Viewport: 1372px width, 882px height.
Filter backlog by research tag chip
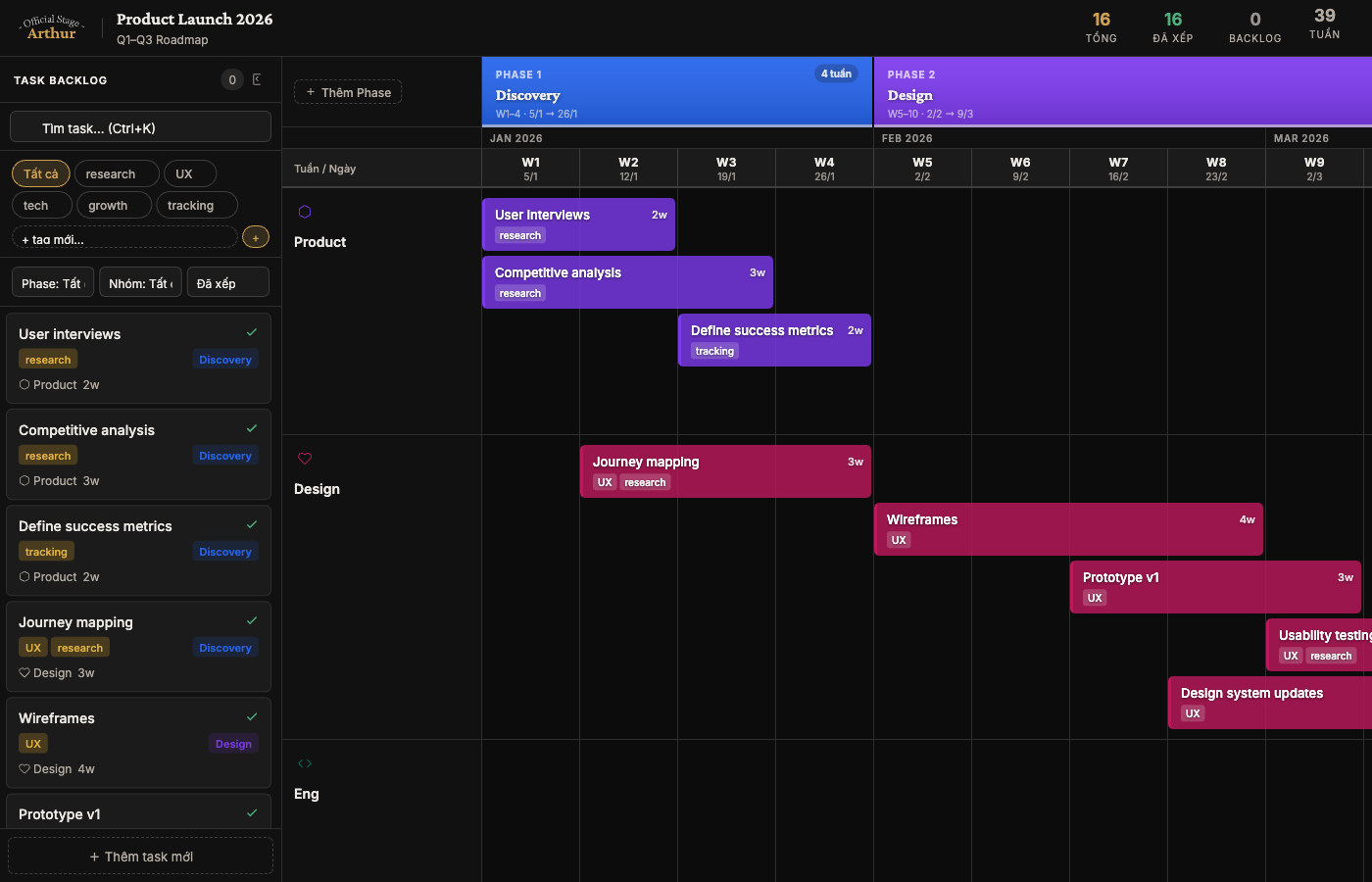[117, 173]
